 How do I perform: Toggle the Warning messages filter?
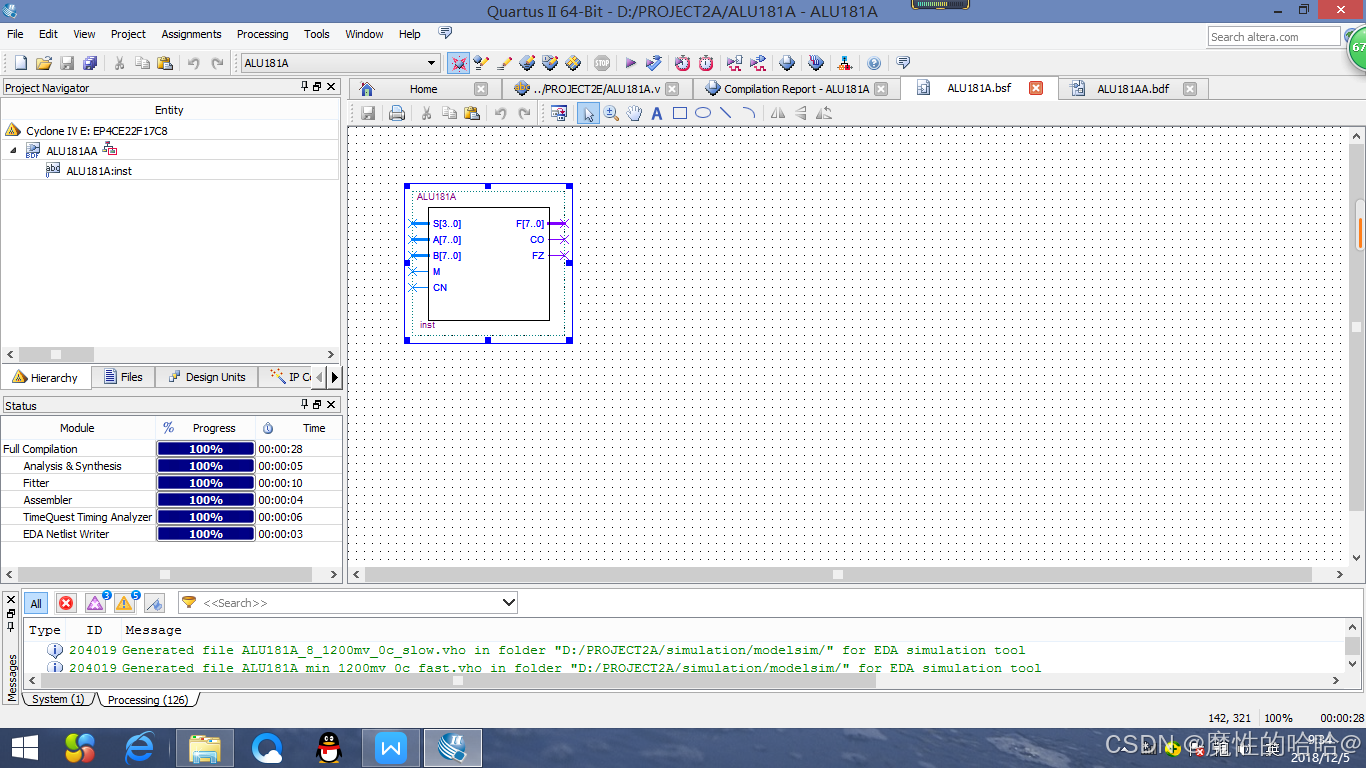[125, 603]
